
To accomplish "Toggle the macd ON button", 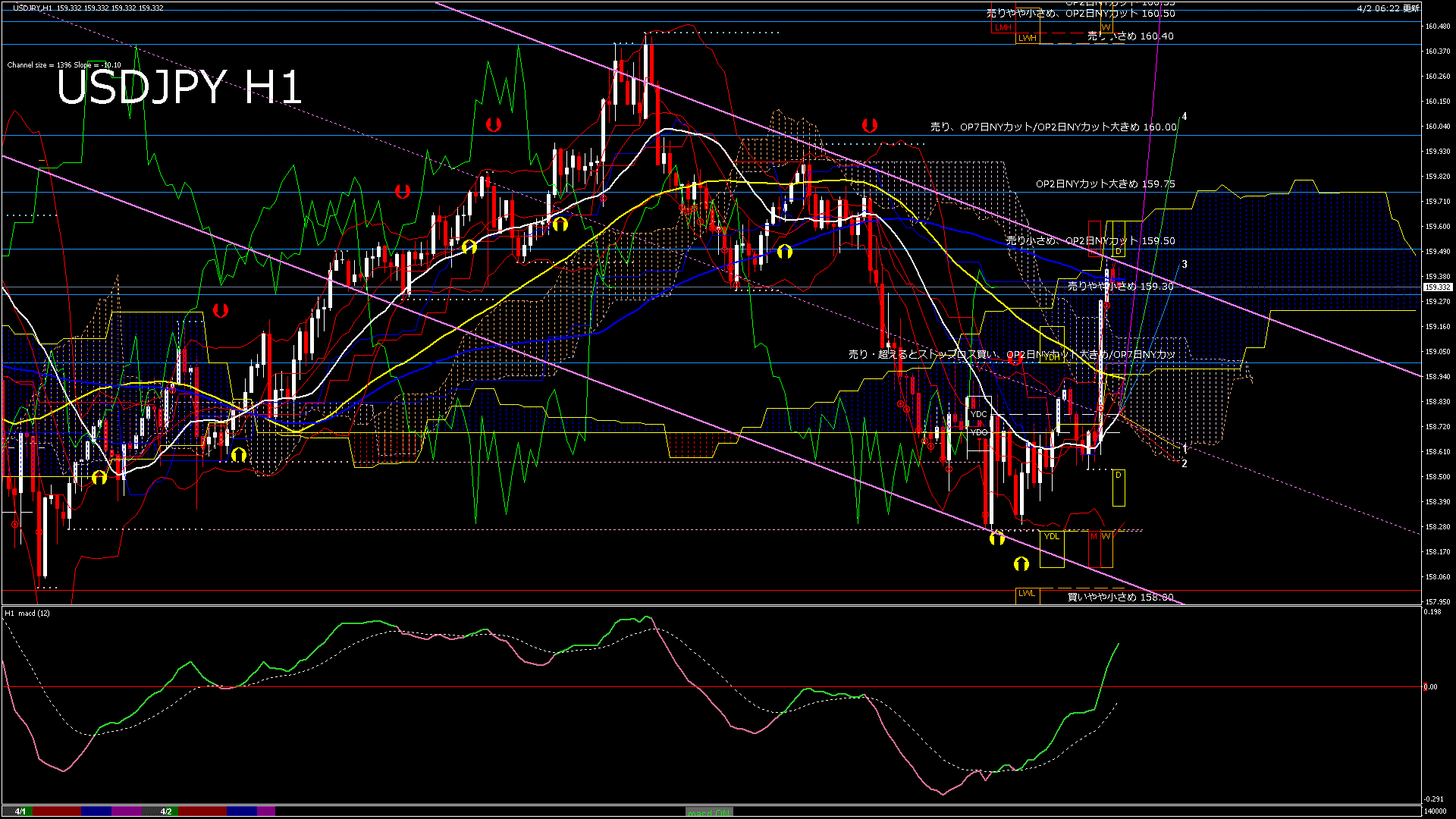I will pyautogui.click(x=709, y=812).
